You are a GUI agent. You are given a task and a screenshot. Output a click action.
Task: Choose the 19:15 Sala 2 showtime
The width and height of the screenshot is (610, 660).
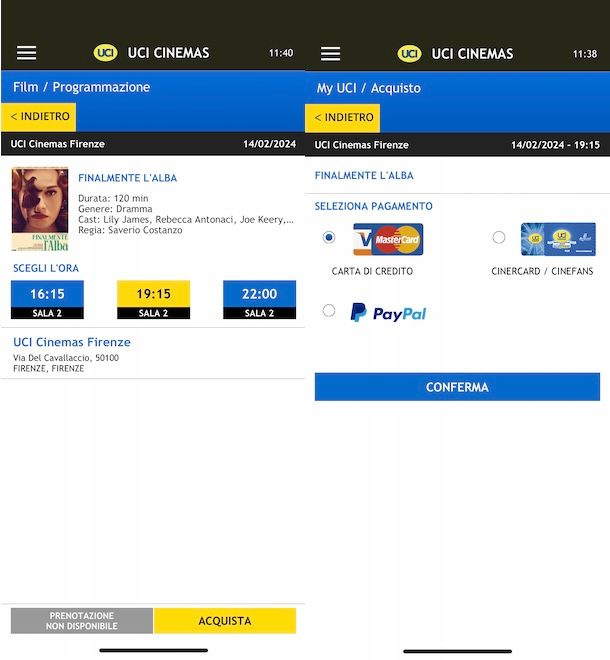(153, 299)
